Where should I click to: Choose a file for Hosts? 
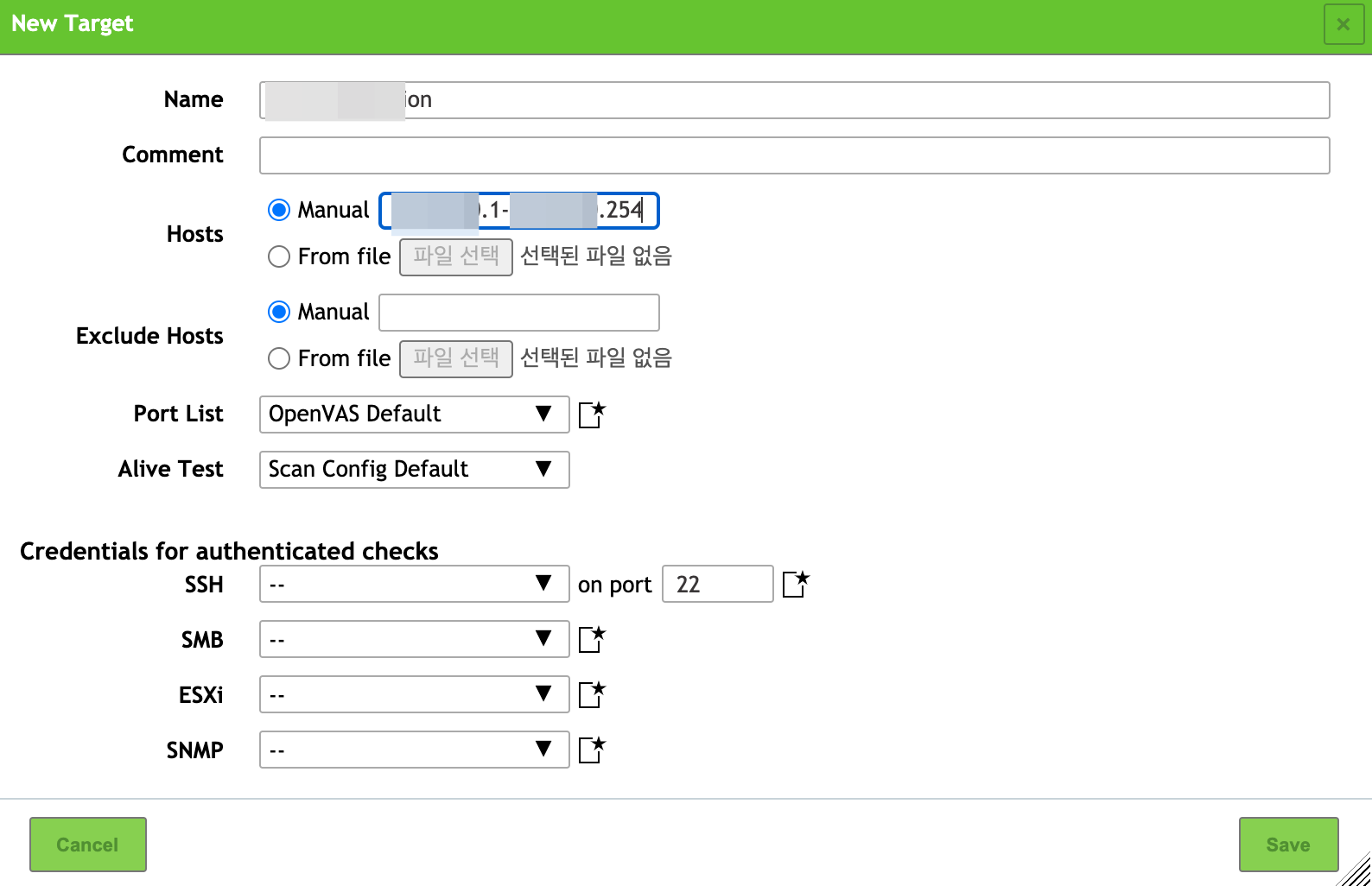(x=456, y=257)
